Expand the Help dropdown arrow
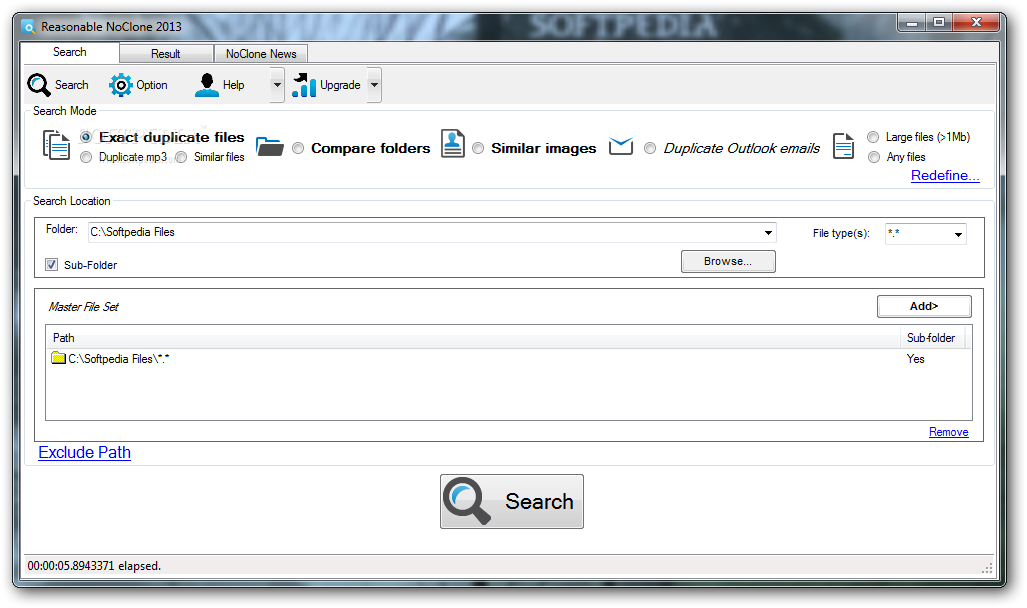Screen dimensions: 1027x608 tap(277, 85)
